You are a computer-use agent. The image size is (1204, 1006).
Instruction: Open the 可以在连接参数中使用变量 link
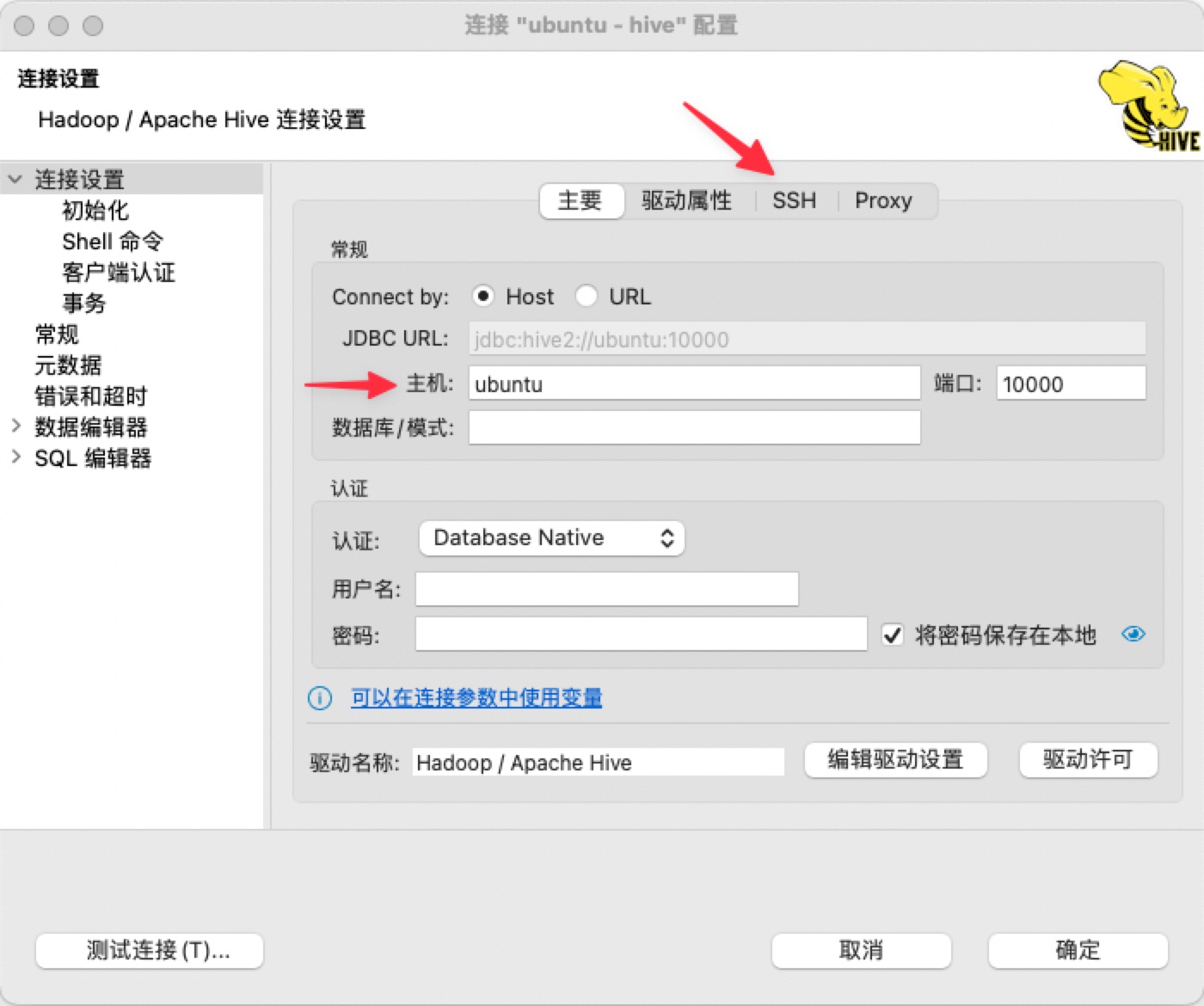point(476,697)
